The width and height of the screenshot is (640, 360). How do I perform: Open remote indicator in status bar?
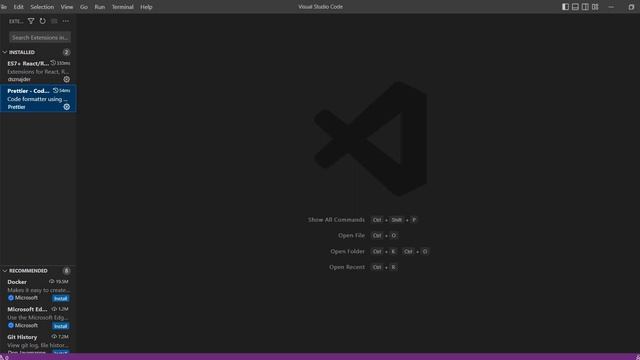click(4, 357)
